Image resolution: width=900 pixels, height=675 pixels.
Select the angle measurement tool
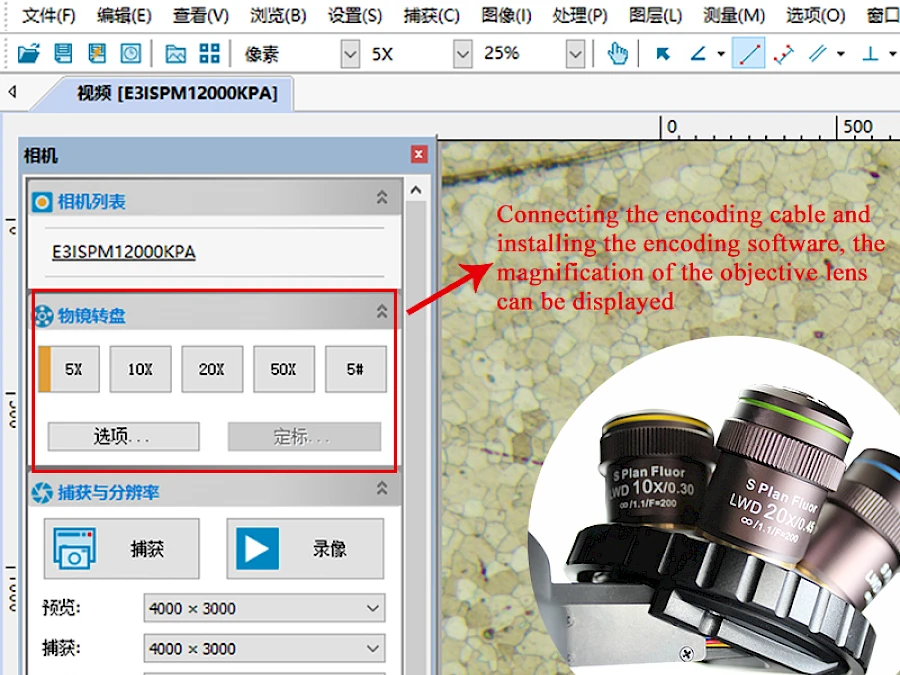(698, 54)
